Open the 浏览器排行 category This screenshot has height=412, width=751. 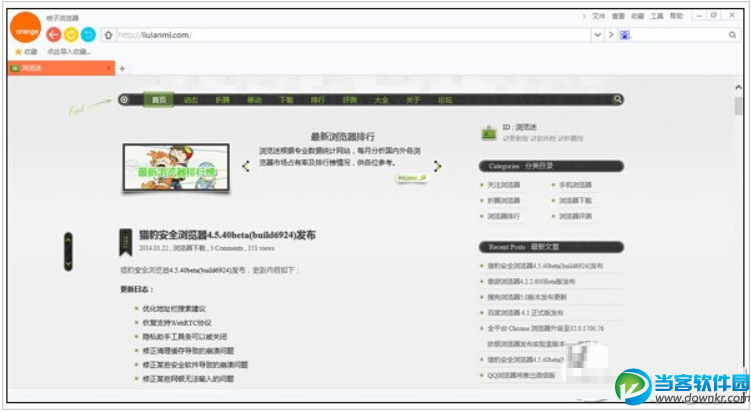click(503, 216)
